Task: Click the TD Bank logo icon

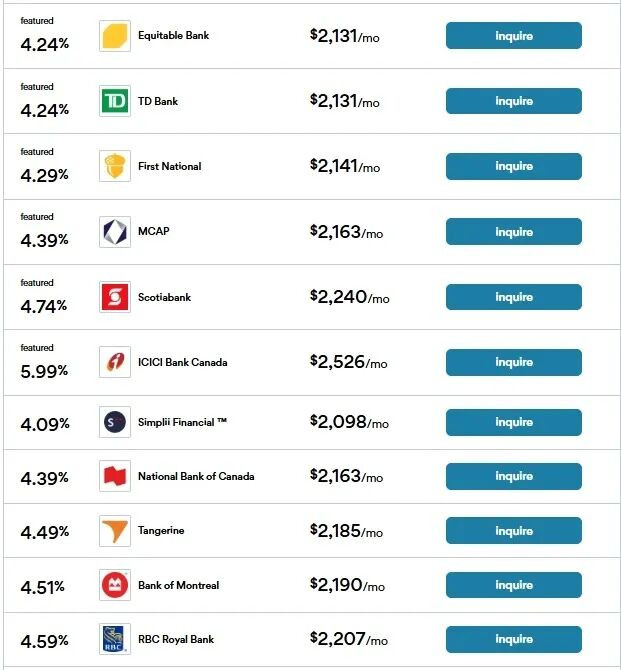Action: (115, 101)
